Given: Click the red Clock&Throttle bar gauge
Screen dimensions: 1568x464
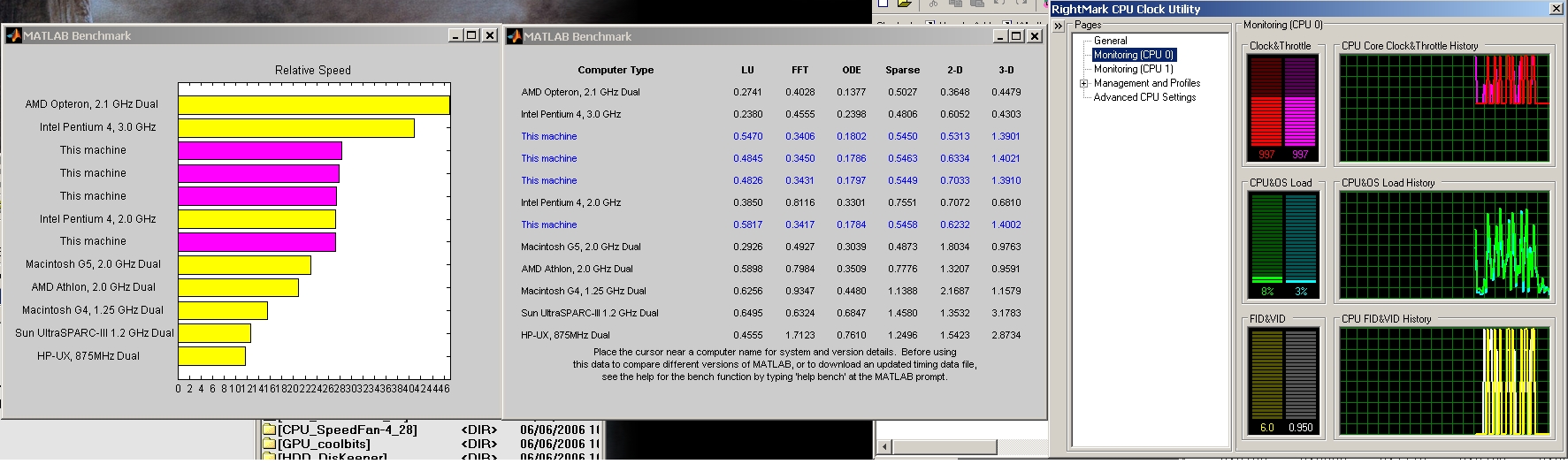Looking at the screenshot, I should click(1266, 103).
